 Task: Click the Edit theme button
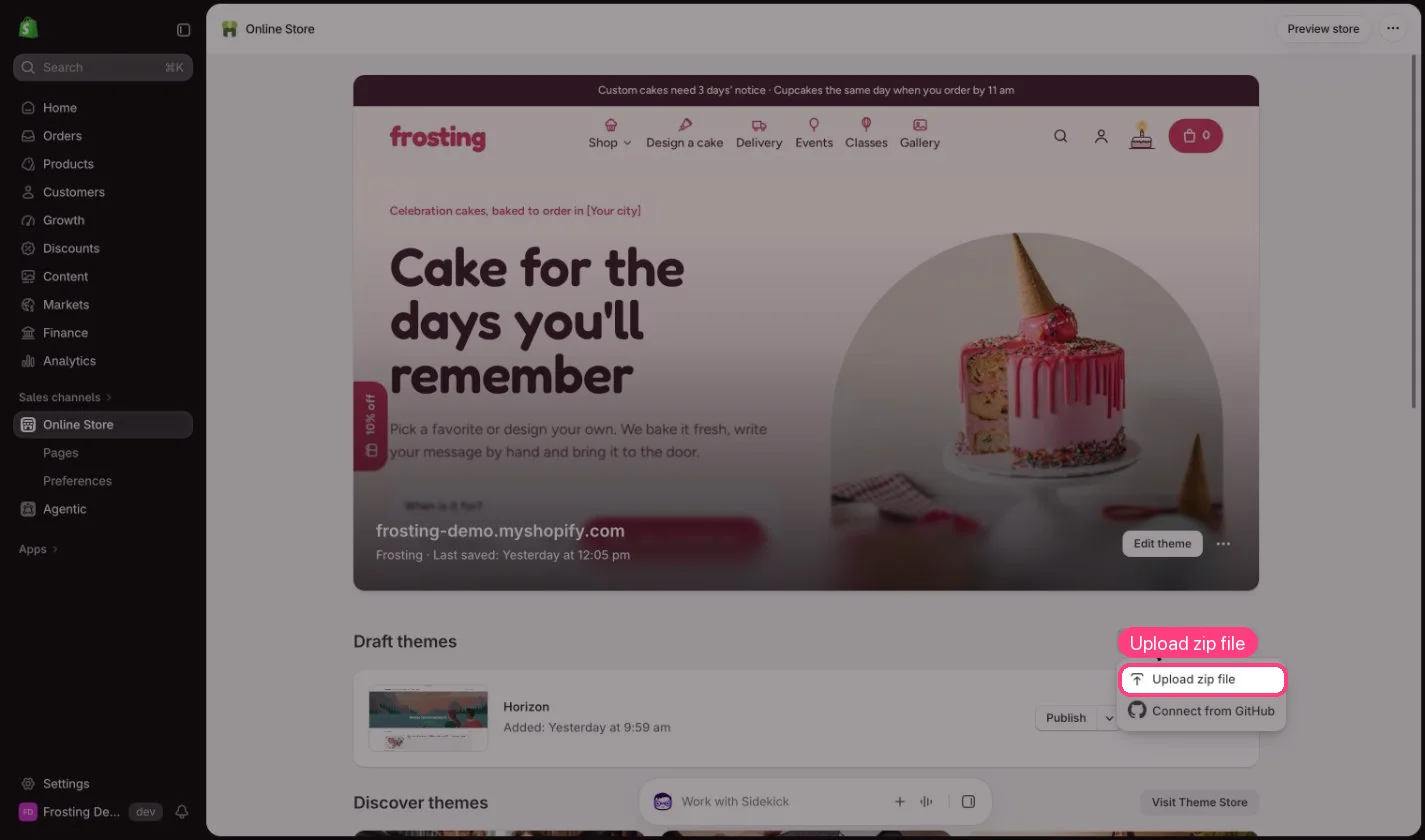click(x=1162, y=544)
